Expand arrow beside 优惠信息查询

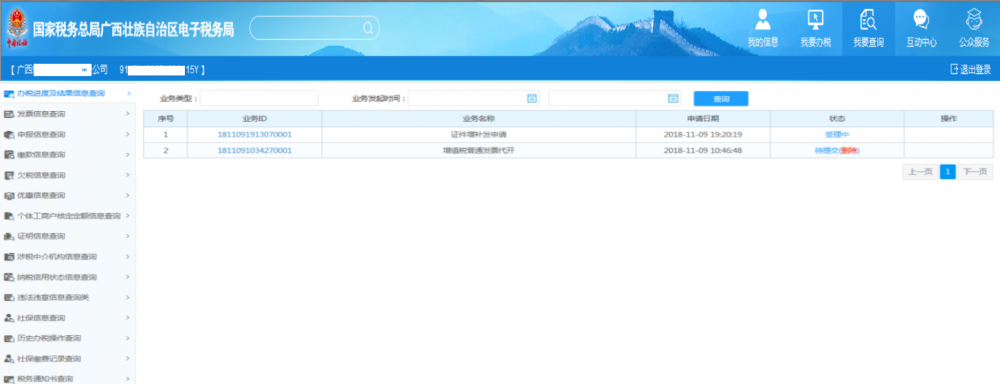(x=128, y=196)
